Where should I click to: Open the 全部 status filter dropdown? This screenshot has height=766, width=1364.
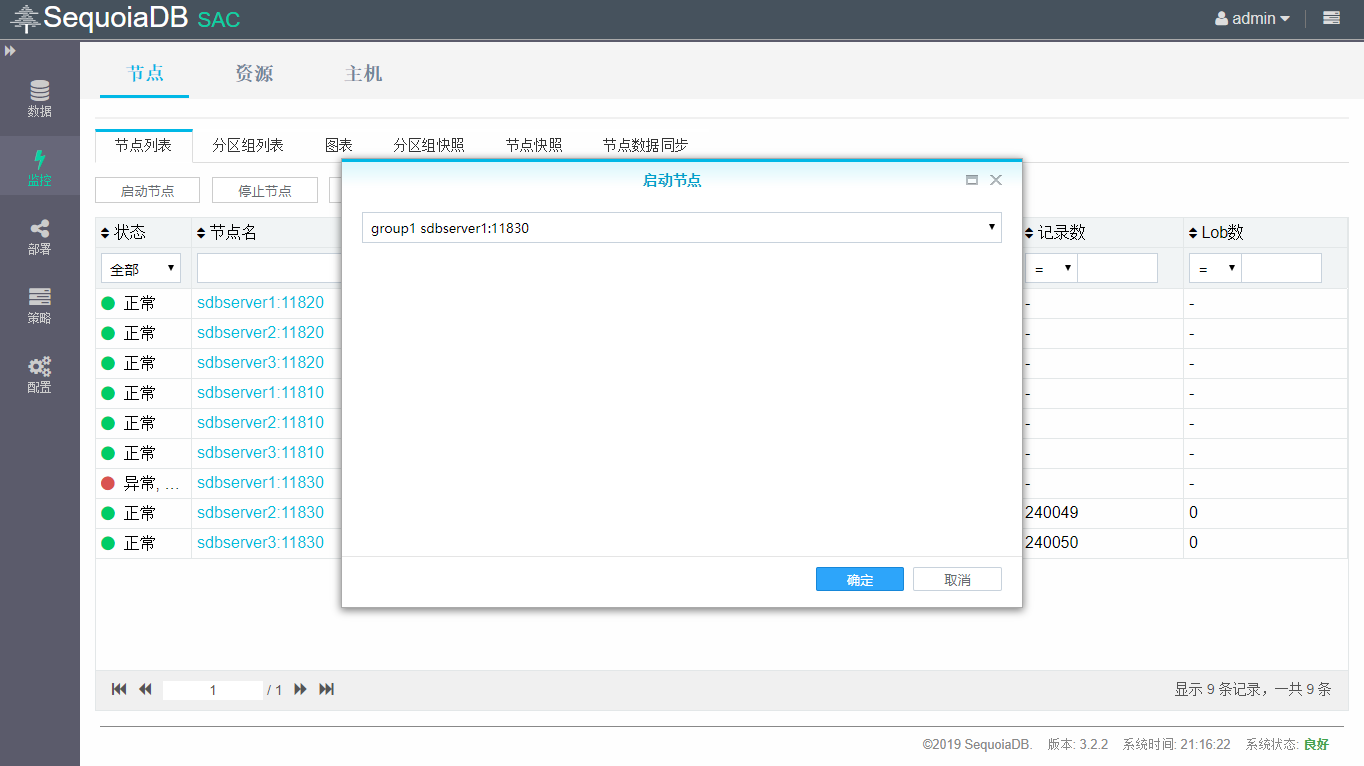(141, 268)
